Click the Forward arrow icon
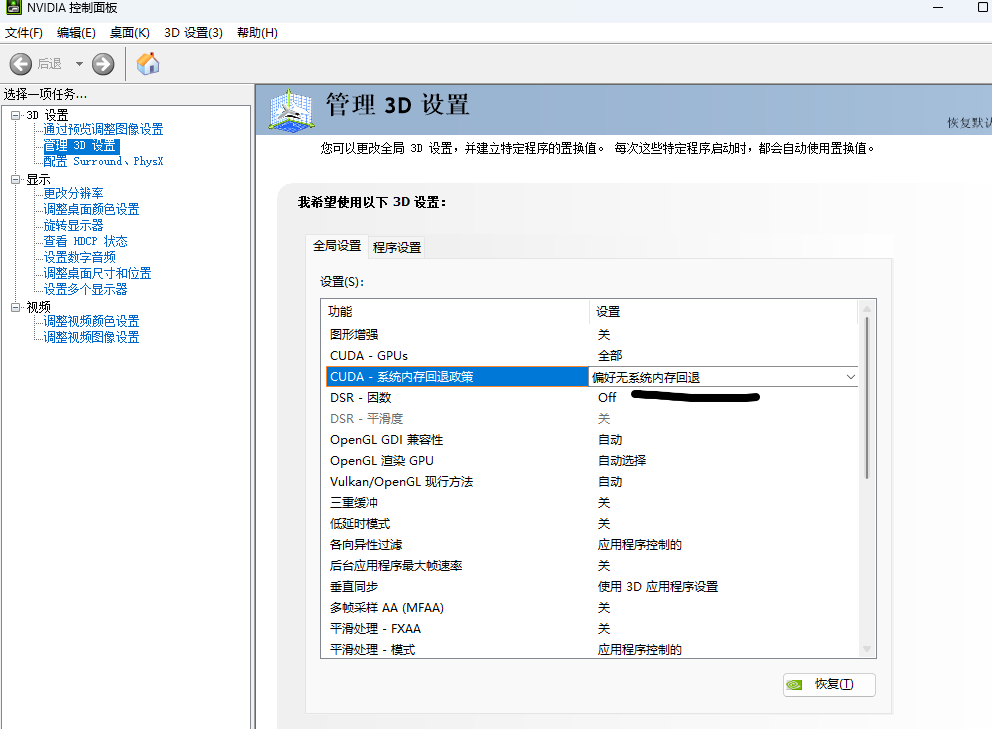The image size is (992, 729). 103,64
